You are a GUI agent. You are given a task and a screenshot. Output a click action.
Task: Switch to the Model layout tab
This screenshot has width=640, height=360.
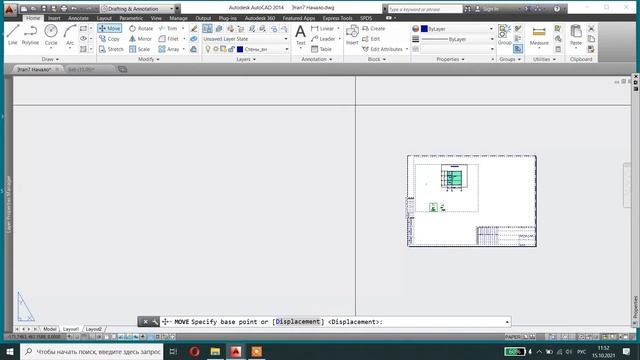point(50,329)
